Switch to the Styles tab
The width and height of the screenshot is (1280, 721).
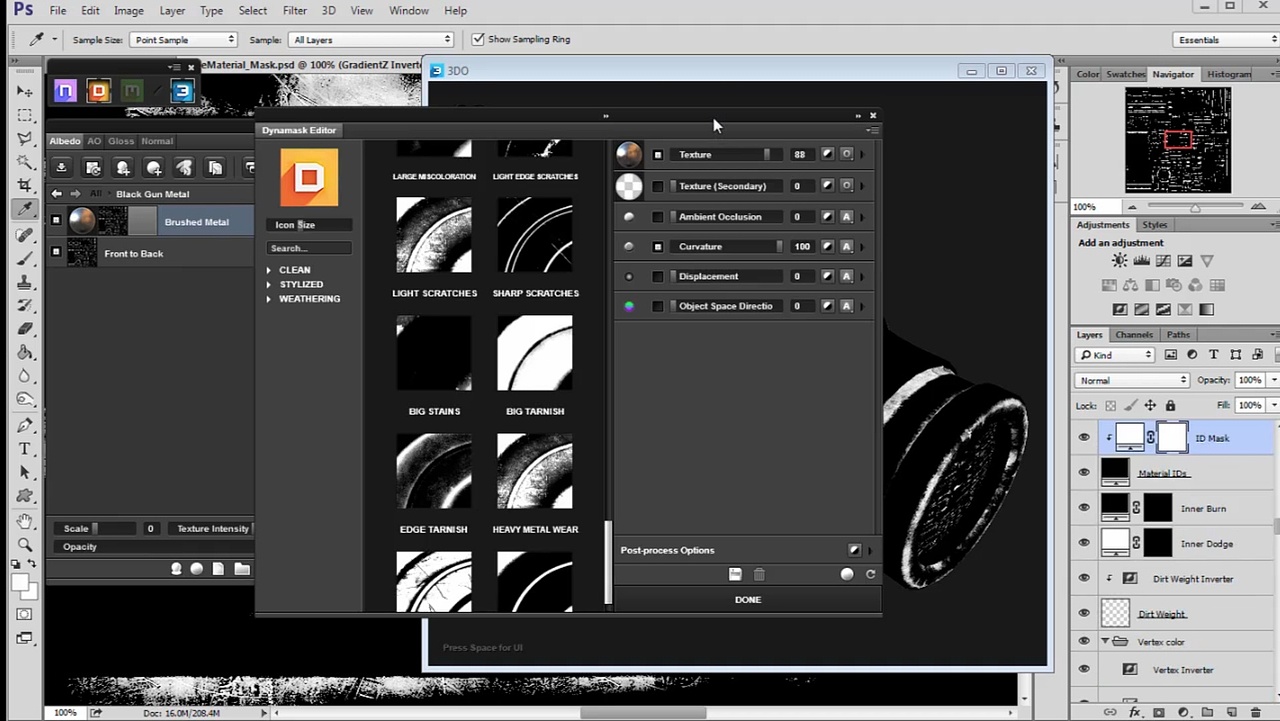(x=1155, y=225)
